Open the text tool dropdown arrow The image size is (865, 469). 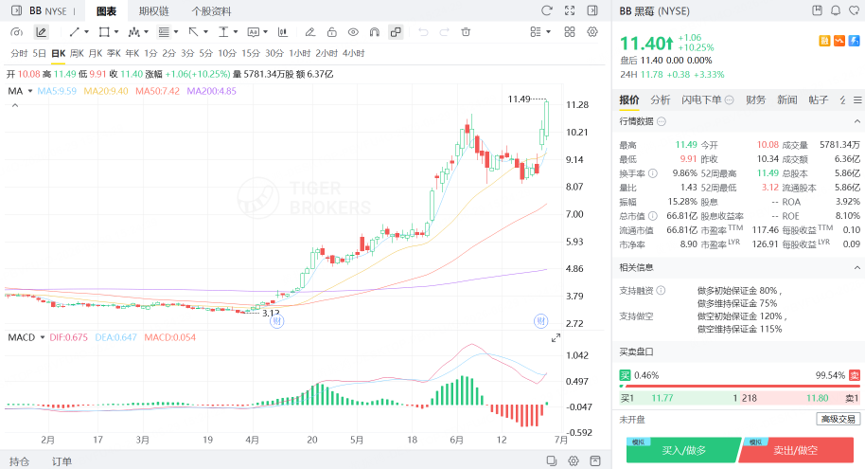pyautogui.click(x=236, y=32)
